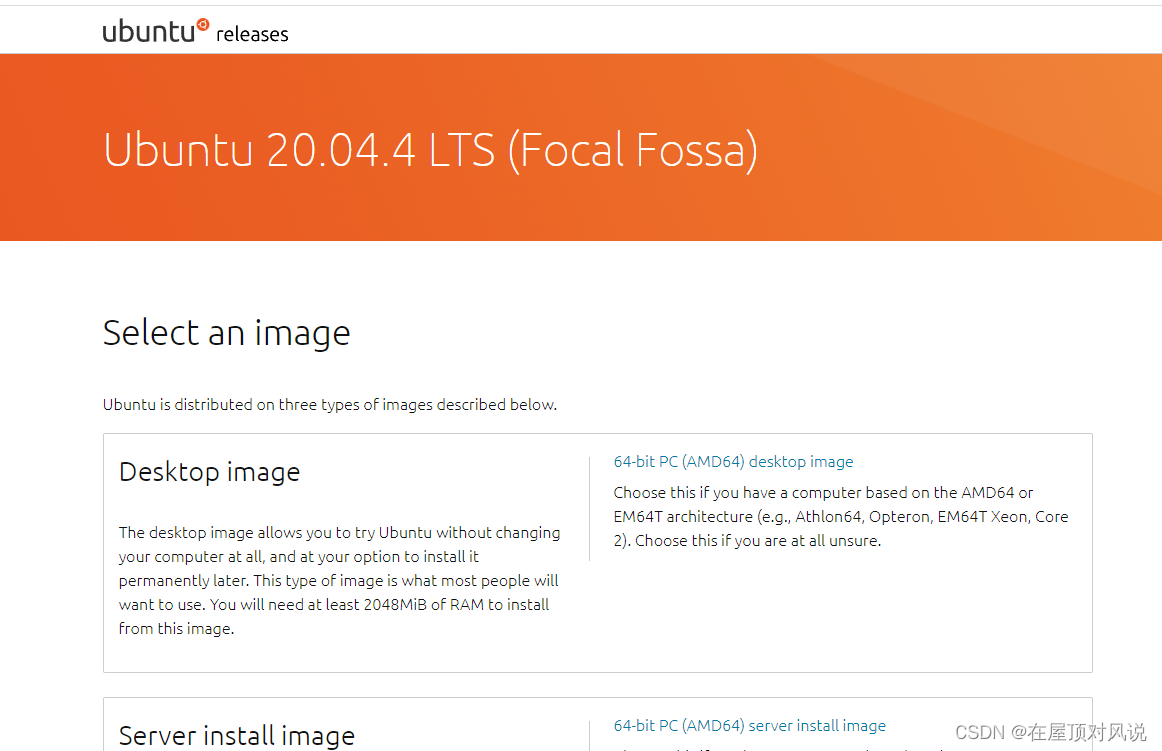Click the sentence about three types of images

[330, 404]
